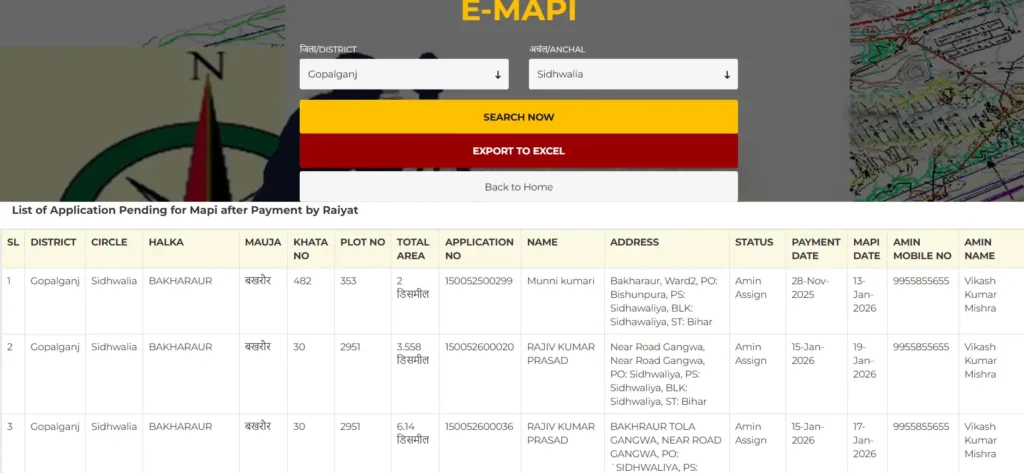This screenshot has height=473, width=1024.
Task: Click BAKHARAUR halka in row 1
Action: (180, 281)
